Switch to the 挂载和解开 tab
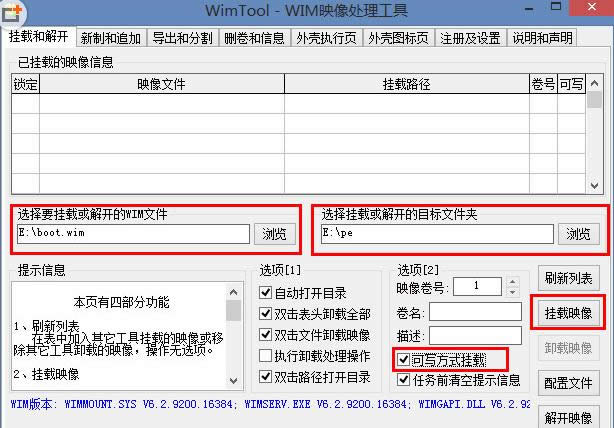Screen dimensions: 614x428 click(x=39, y=36)
